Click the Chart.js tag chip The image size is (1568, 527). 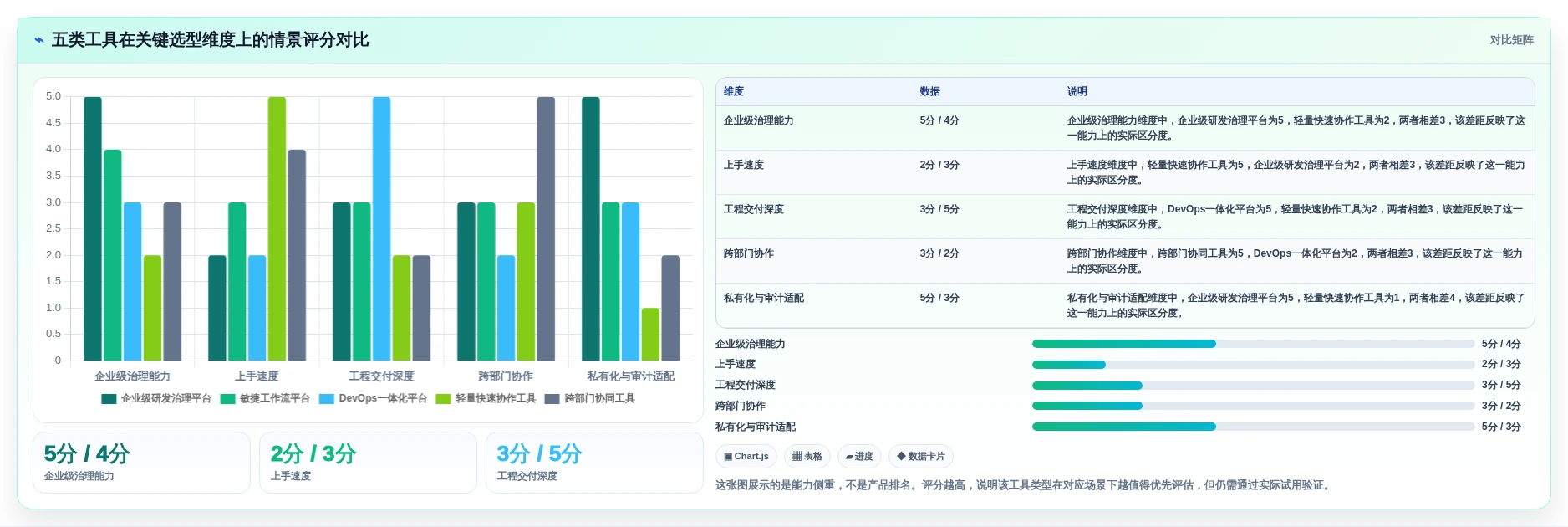point(746,457)
